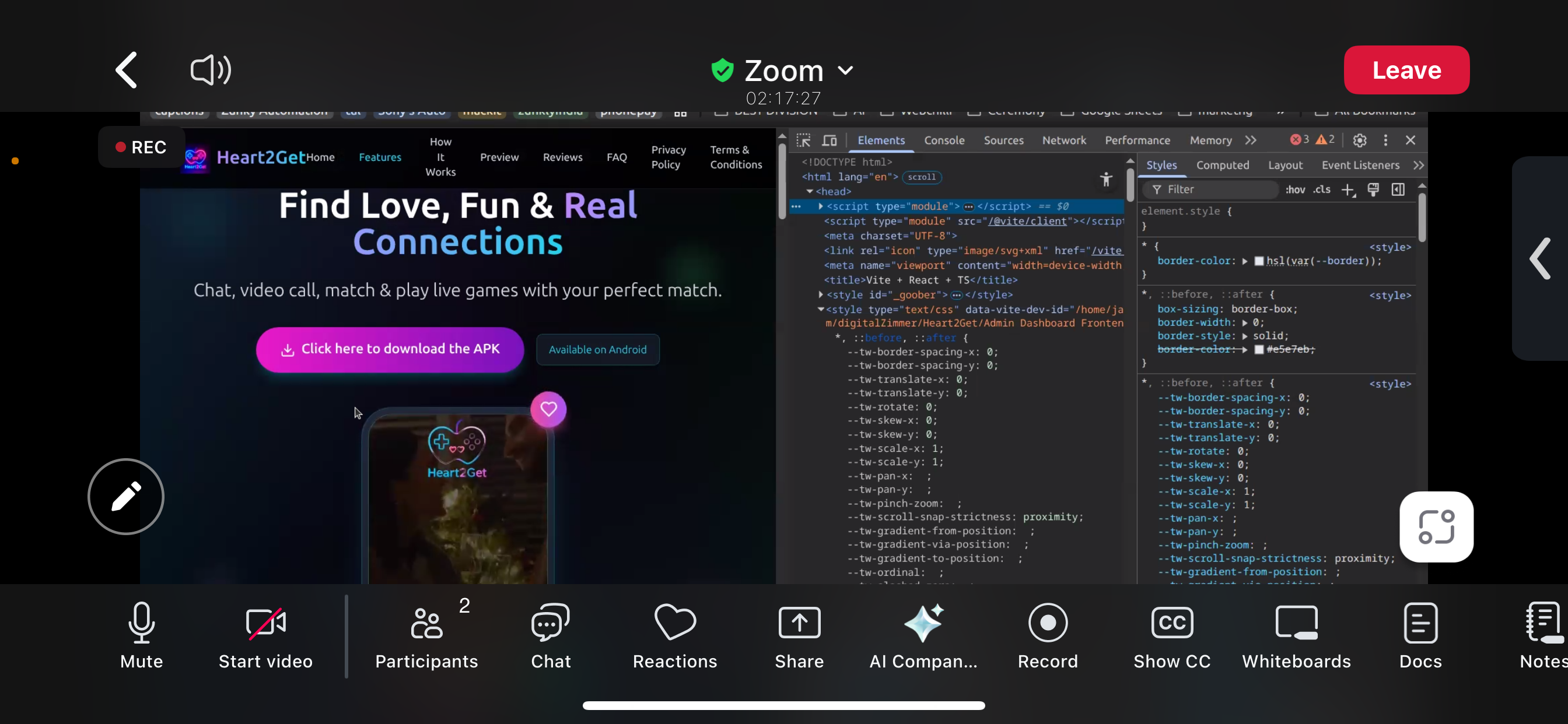Focus the Styles Filter input field
1568x724 pixels.
(x=1209, y=190)
